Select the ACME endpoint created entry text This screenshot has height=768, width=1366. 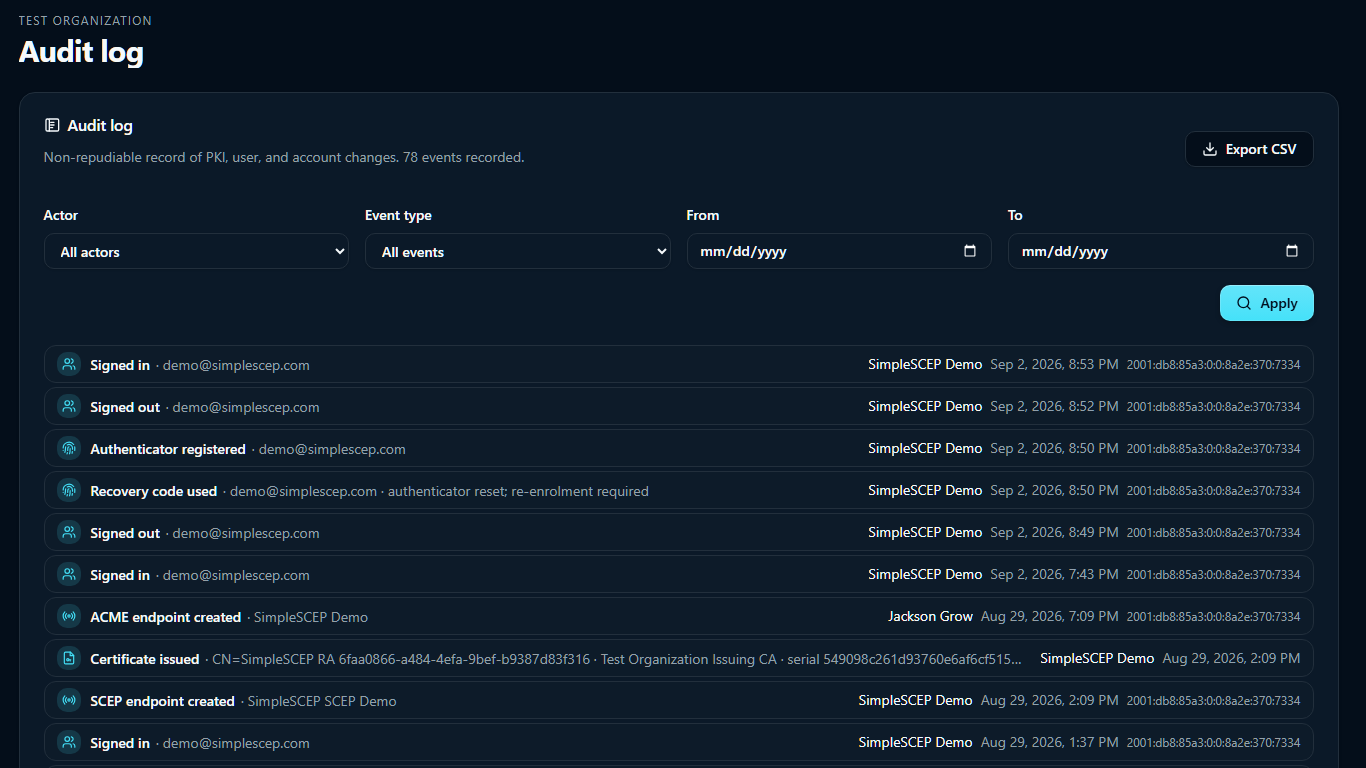click(x=166, y=617)
